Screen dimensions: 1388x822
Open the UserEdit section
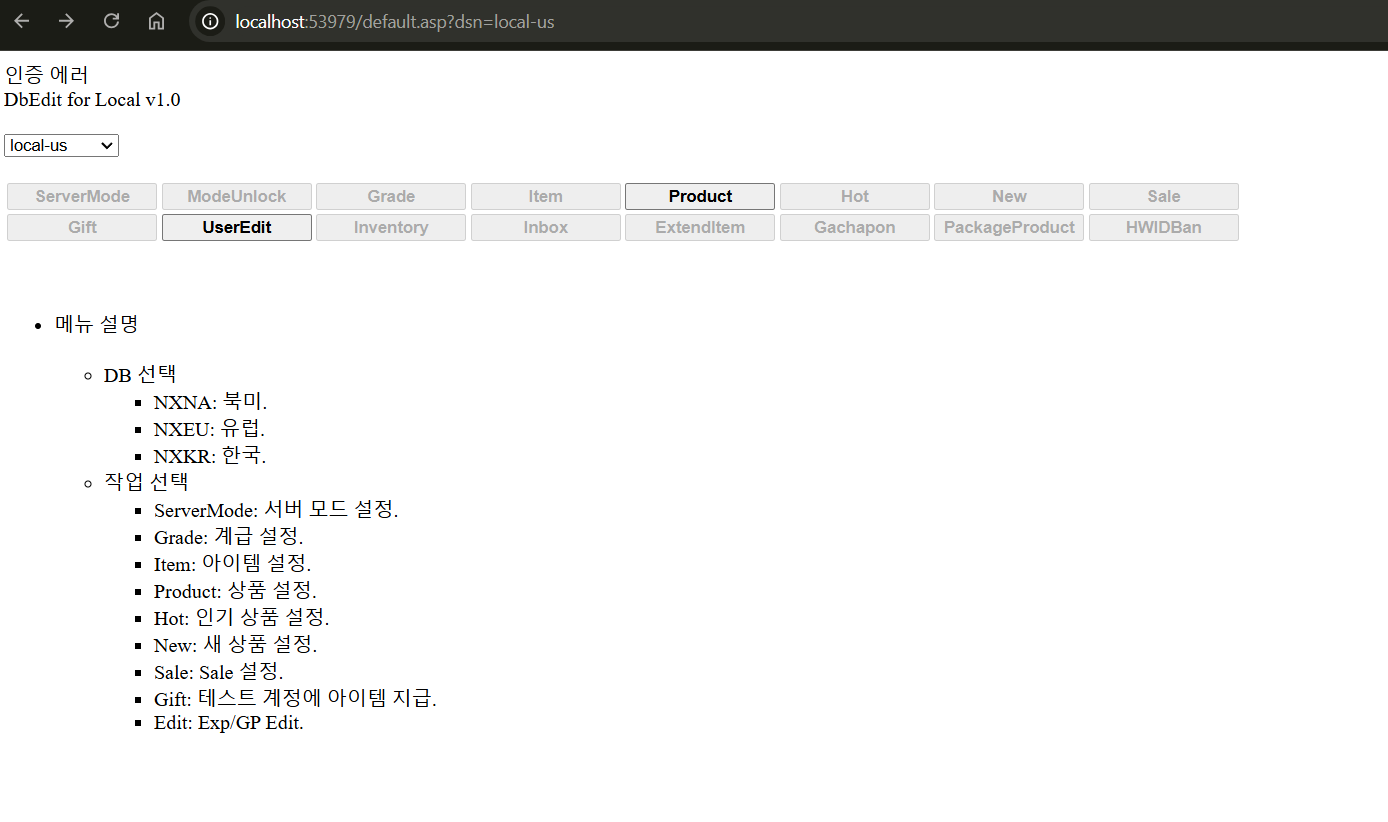point(237,228)
